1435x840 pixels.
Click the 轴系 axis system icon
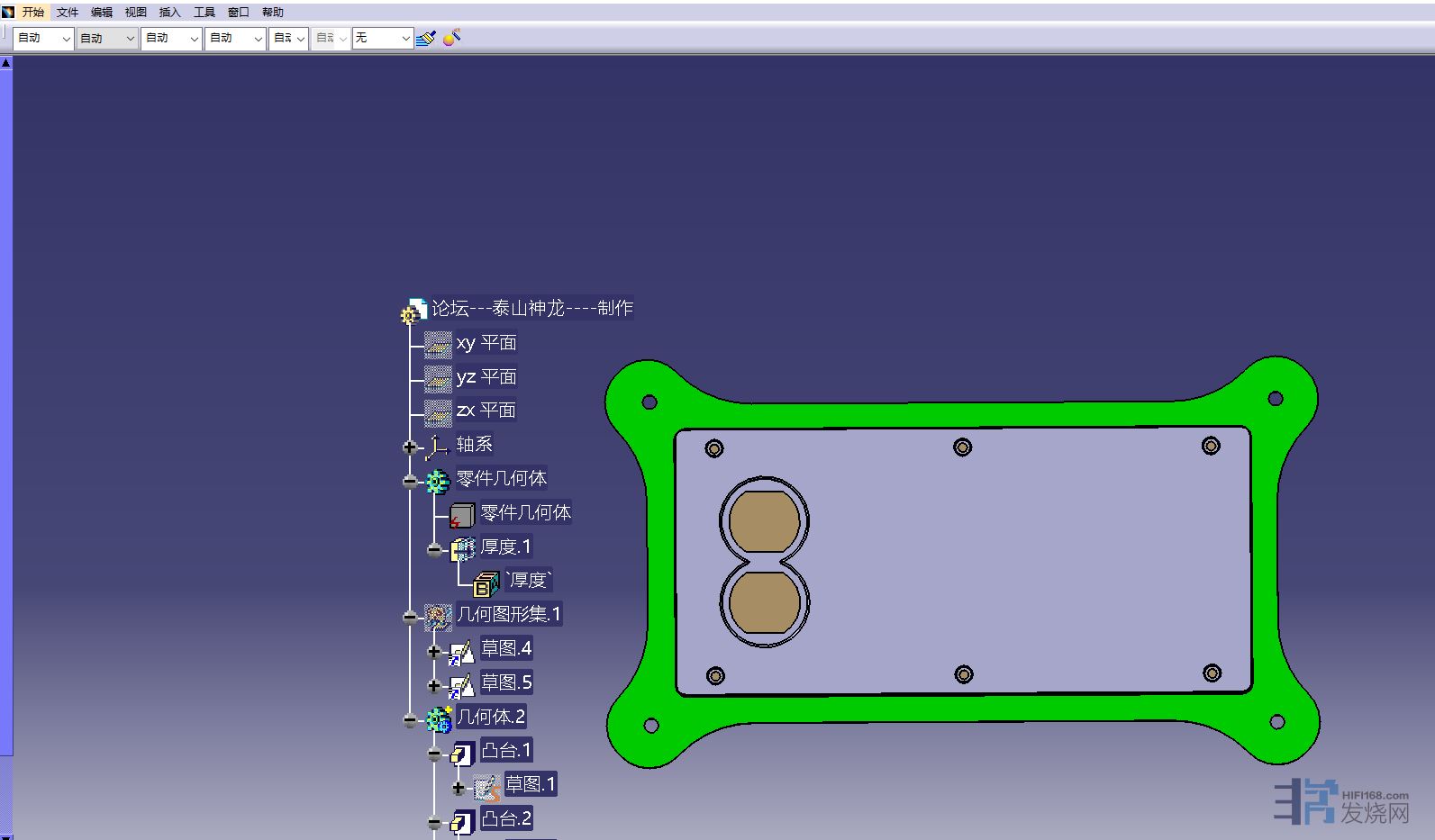[438, 447]
